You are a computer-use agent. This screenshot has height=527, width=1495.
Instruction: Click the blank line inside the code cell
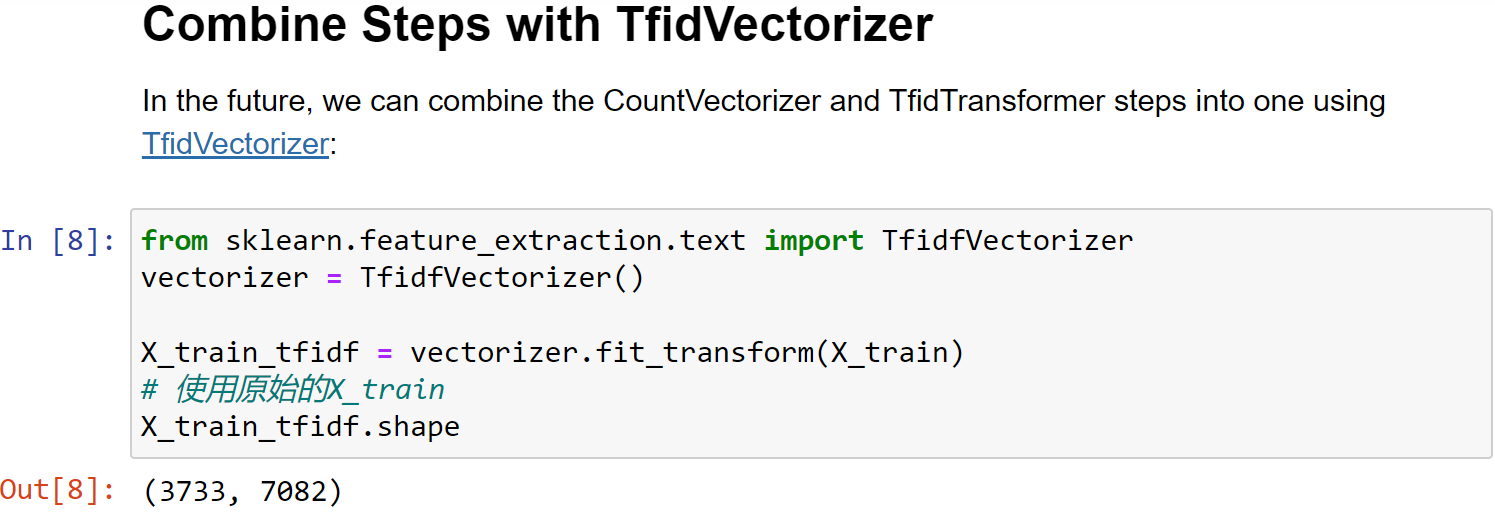click(810, 315)
